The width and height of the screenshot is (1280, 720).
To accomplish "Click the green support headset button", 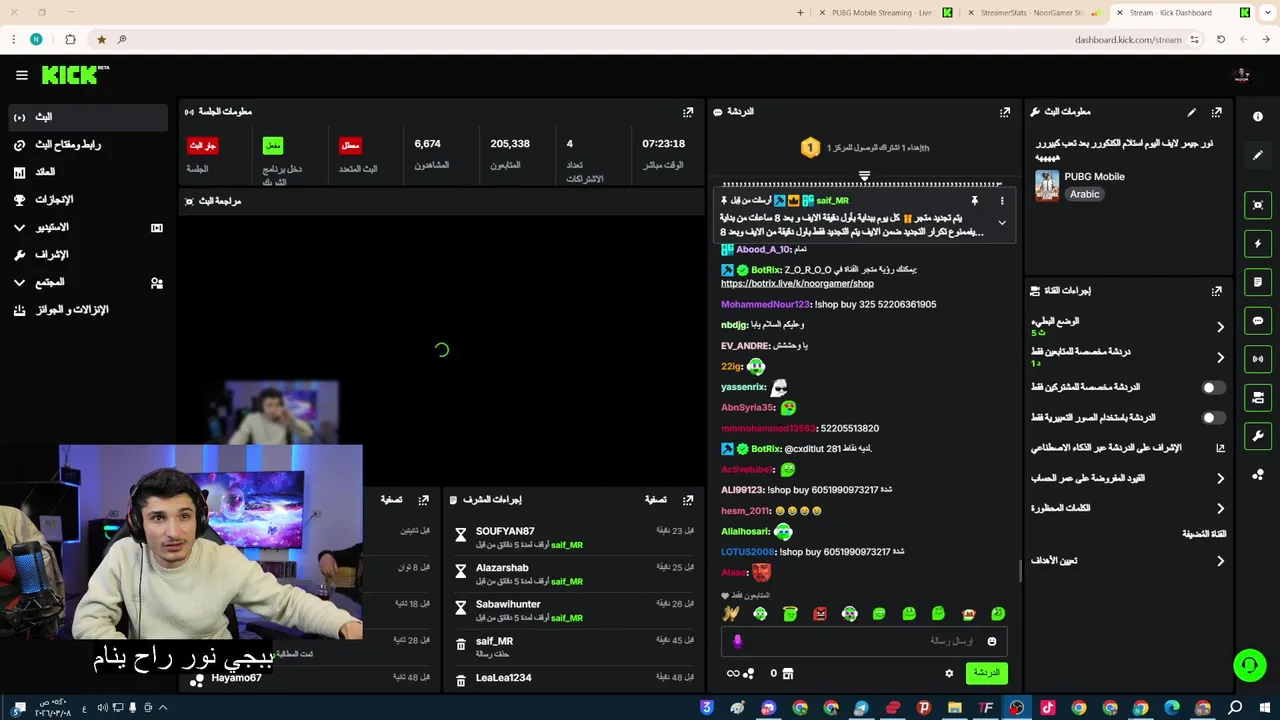I will (1249, 665).
